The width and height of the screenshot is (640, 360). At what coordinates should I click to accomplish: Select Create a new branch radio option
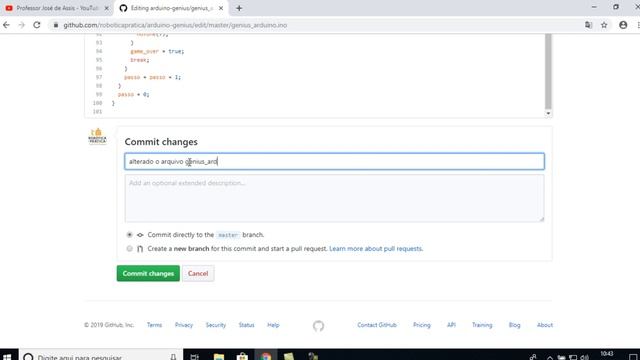click(129, 249)
